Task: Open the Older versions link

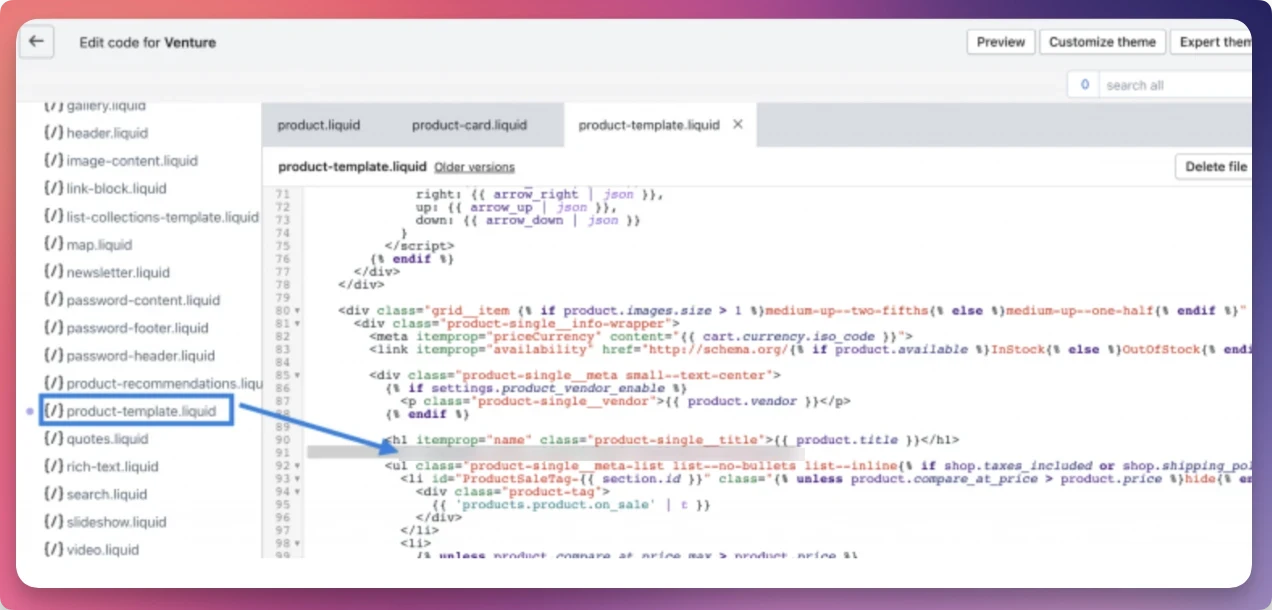Action: coord(474,167)
